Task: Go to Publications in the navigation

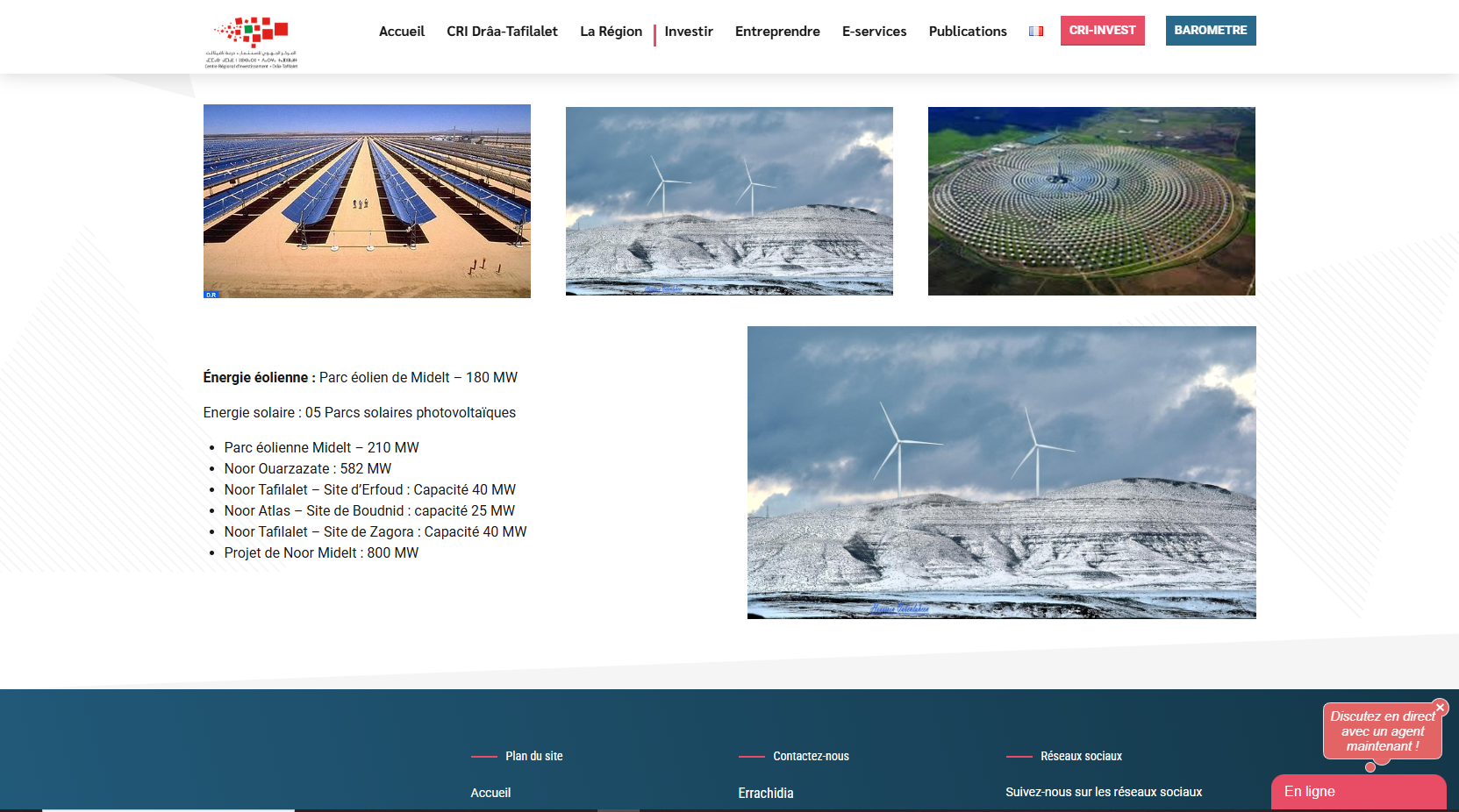Action: (x=968, y=32)
